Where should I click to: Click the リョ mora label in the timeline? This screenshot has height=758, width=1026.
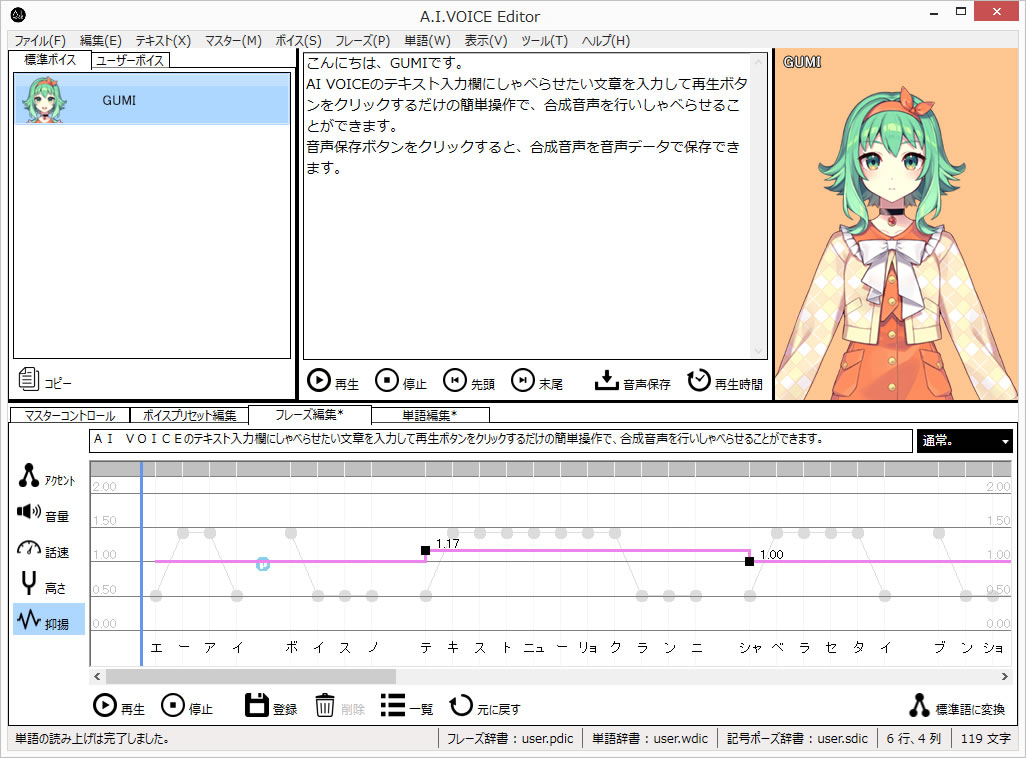tap(588, 647)
